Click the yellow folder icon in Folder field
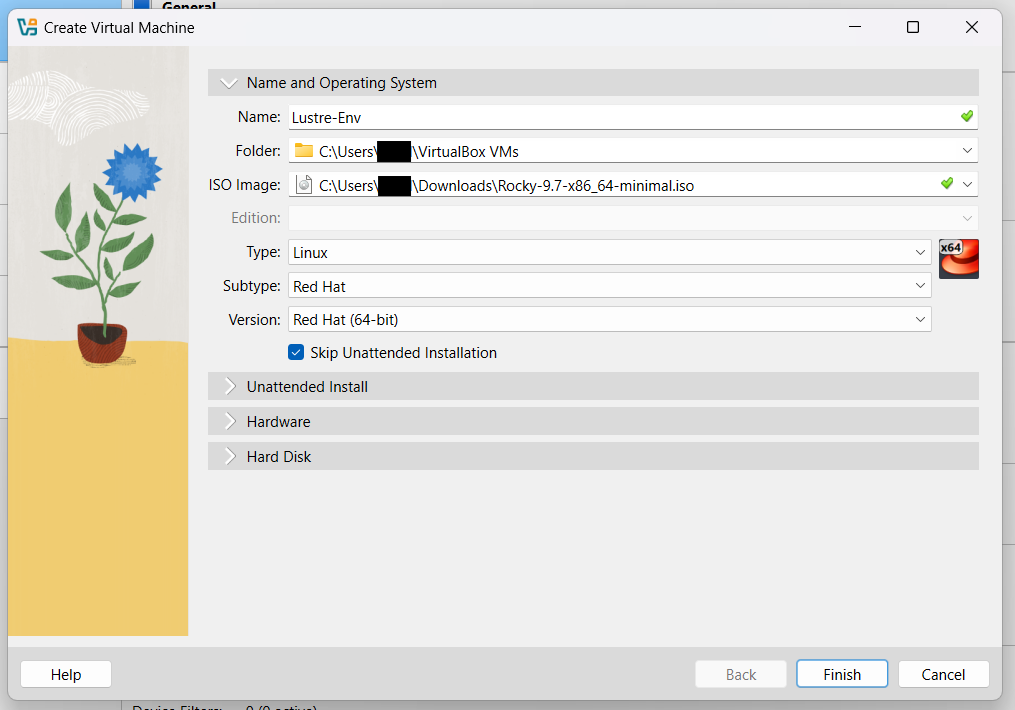Viewport: 1015px width, 710px height. click(304, 151)
